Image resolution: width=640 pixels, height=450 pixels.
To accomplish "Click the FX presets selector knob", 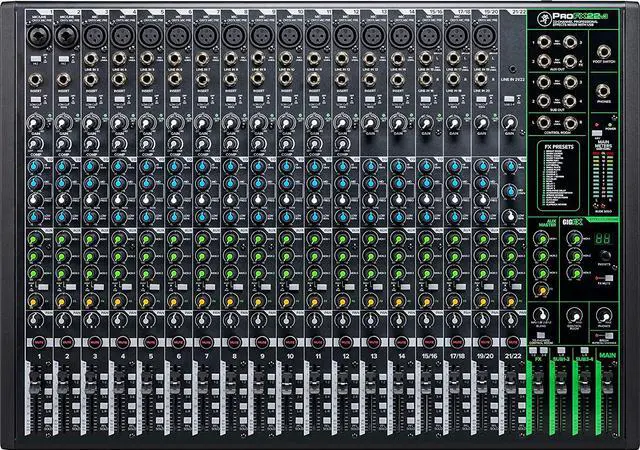I will [605, 256].
